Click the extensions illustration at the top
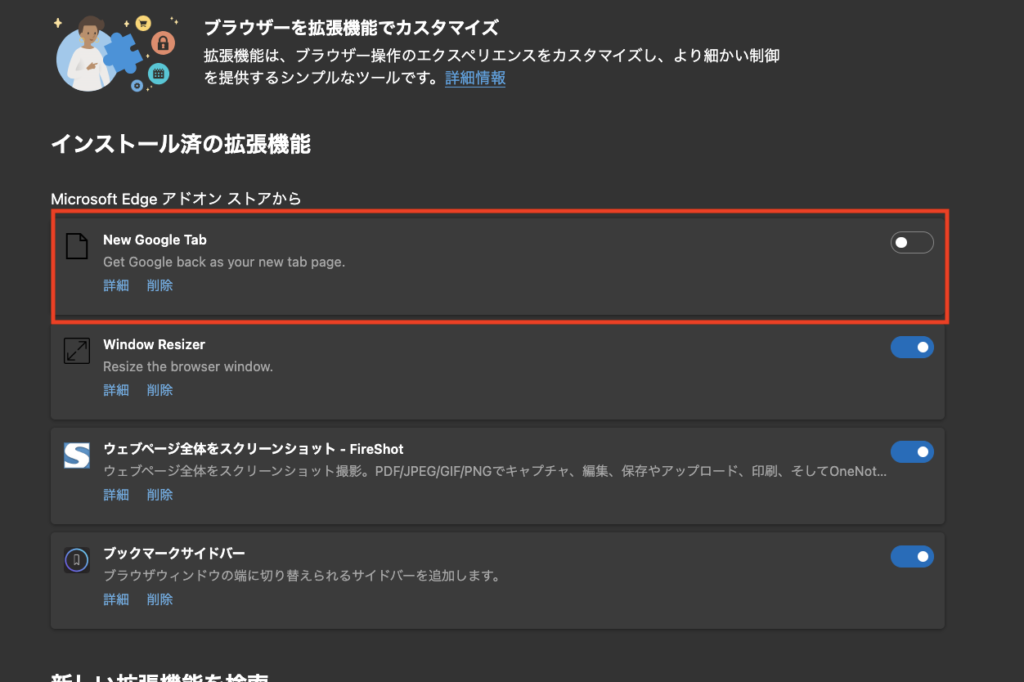The height and width of the screenshot is (682, 1024). pyautogui.click(x=115, y=52)
